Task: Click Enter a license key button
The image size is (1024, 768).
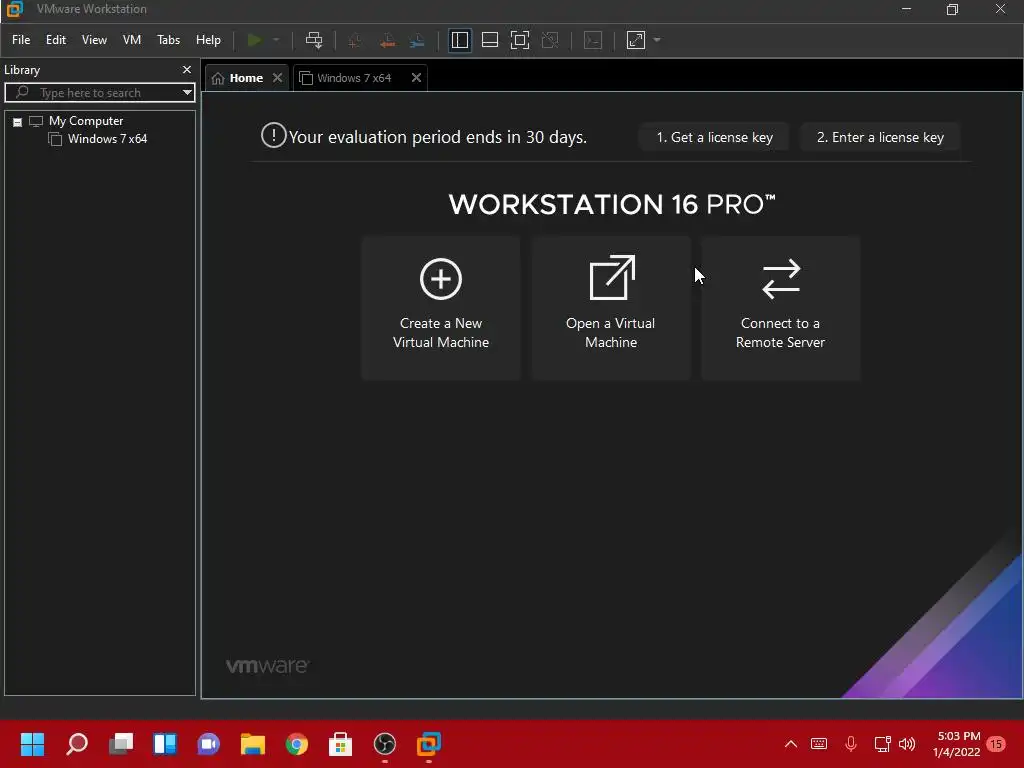Action: tap(880, 137)
